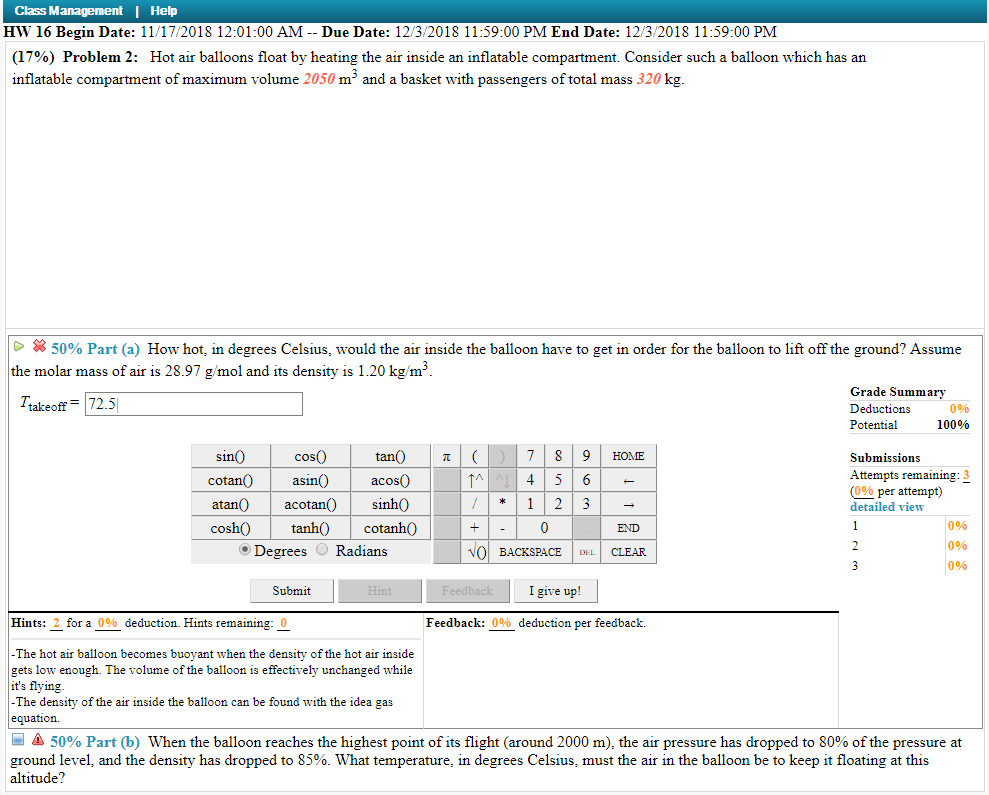Open the Help menu
Screen dimensions: 989x795
[x=163, y=10]
